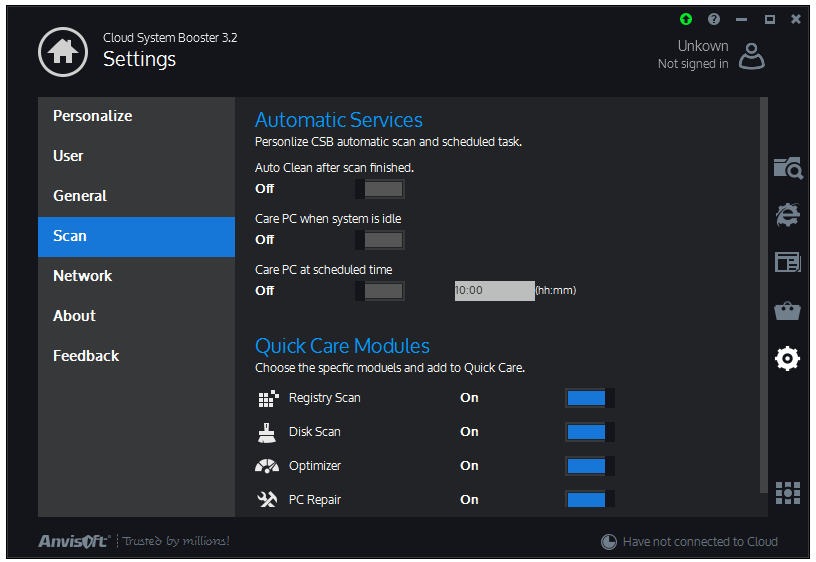The width and height of the screenshot is (816, 562).
Task: Select the Personalize settings tab
Action: pos(93,116)
